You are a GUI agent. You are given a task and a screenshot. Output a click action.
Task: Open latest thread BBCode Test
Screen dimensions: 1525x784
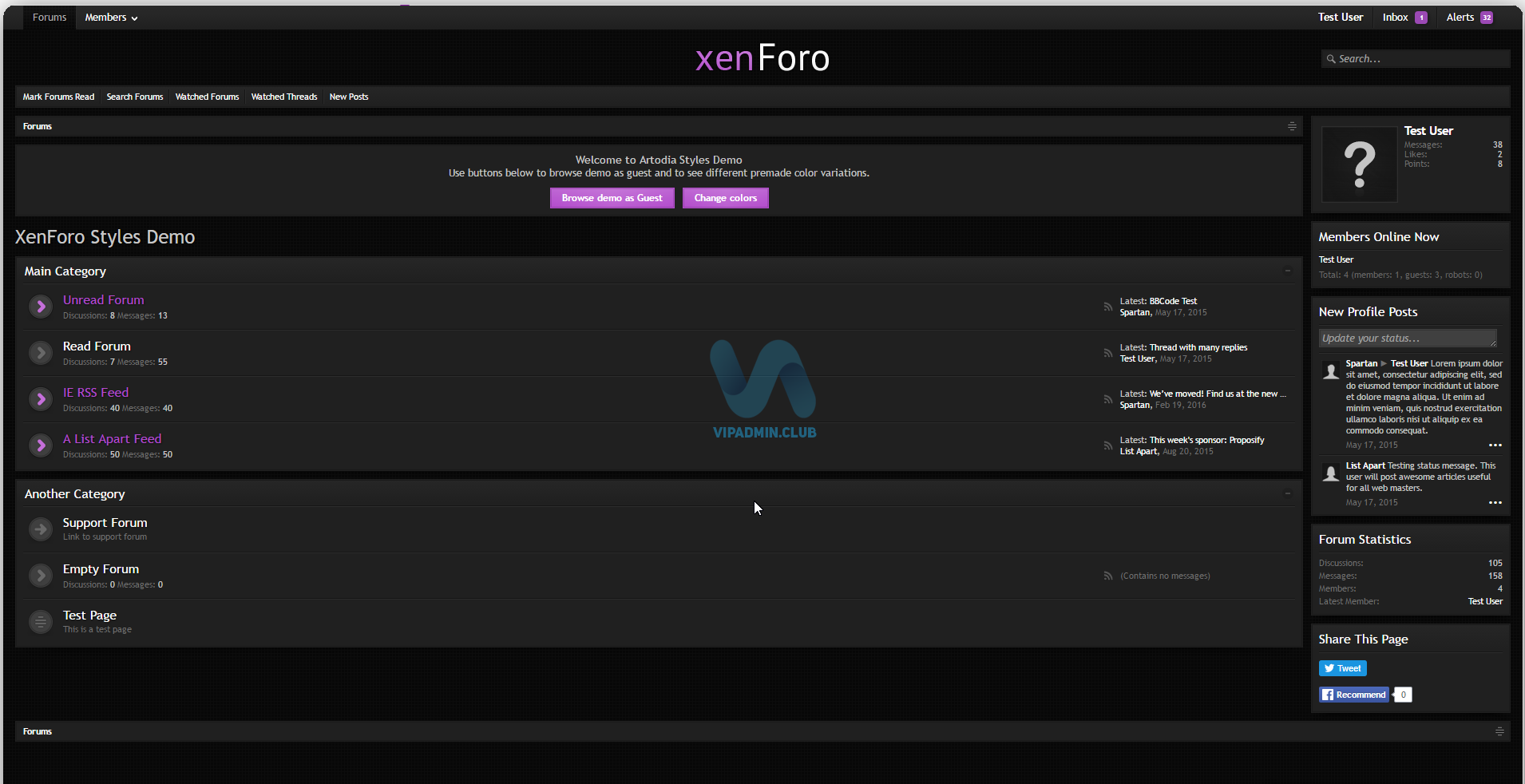coord(1173,301)
